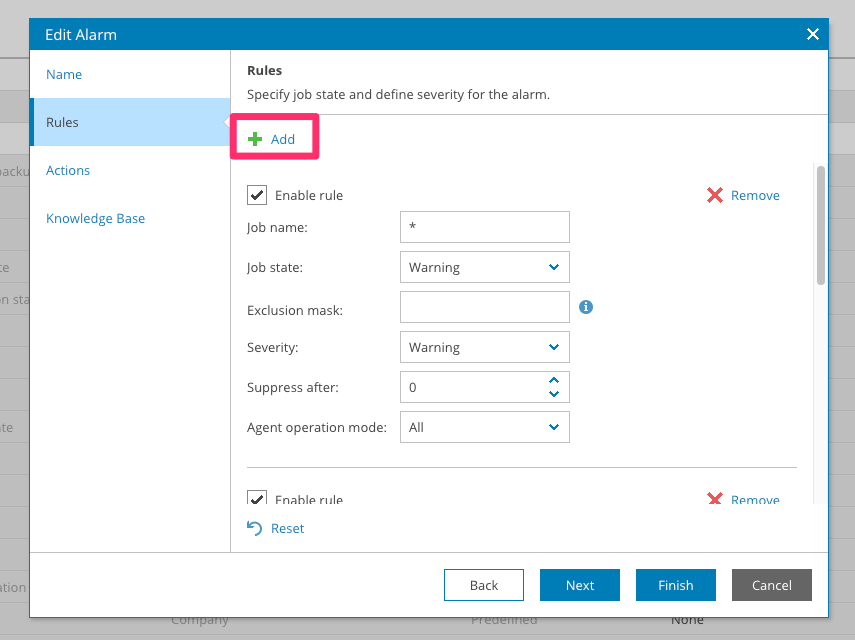Open the Agent operation mode dropdown

coord(484,427)
